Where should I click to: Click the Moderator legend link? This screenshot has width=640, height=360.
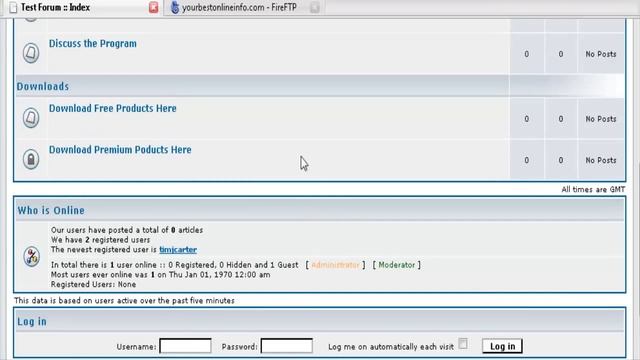click(396, 265)
